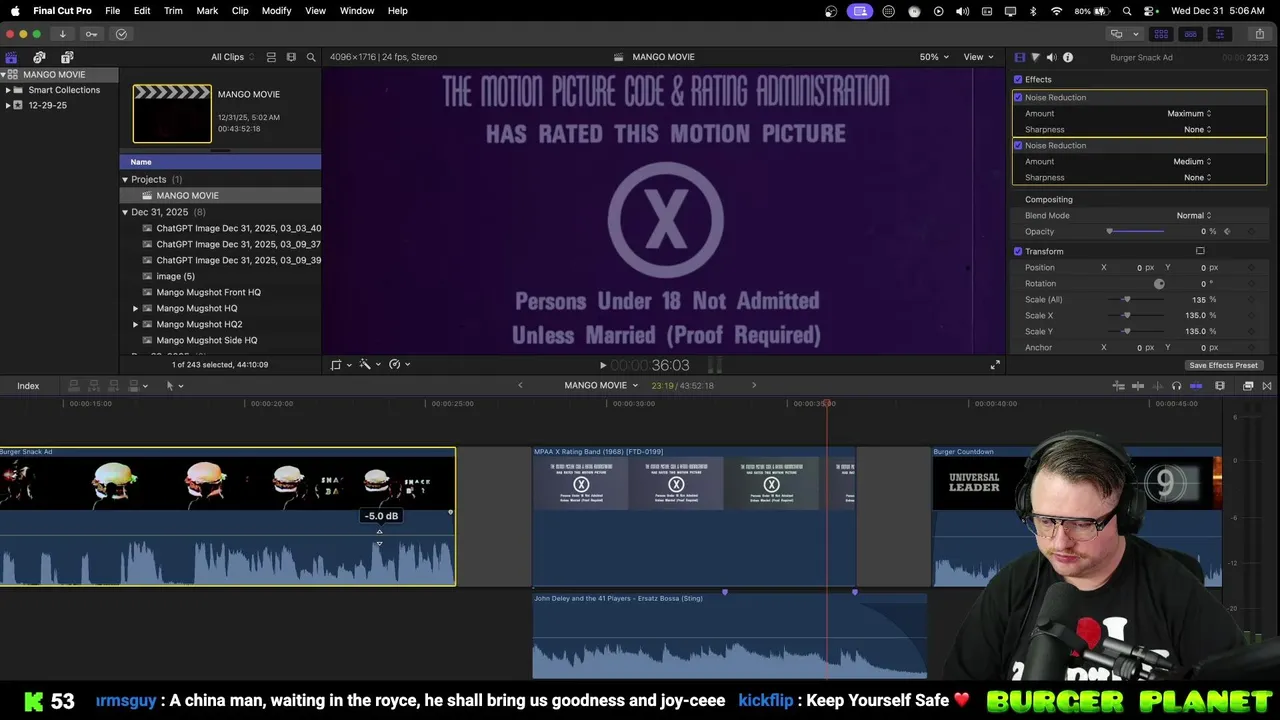Open the Photos and Audio sidebar
1280x720 pixels.
[x=39, y=57]
